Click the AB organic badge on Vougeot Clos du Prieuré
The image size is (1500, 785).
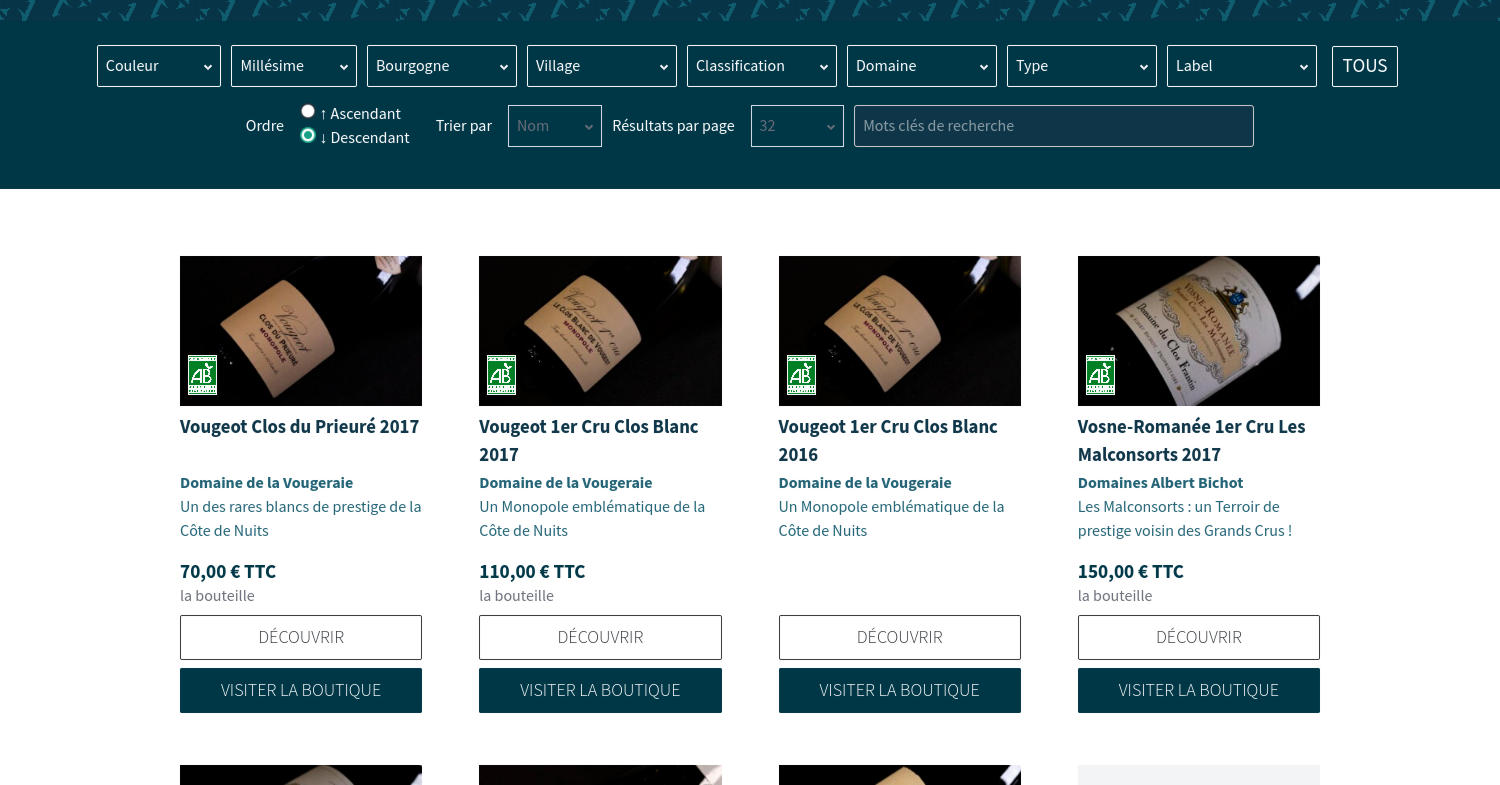tap(202, 375)
